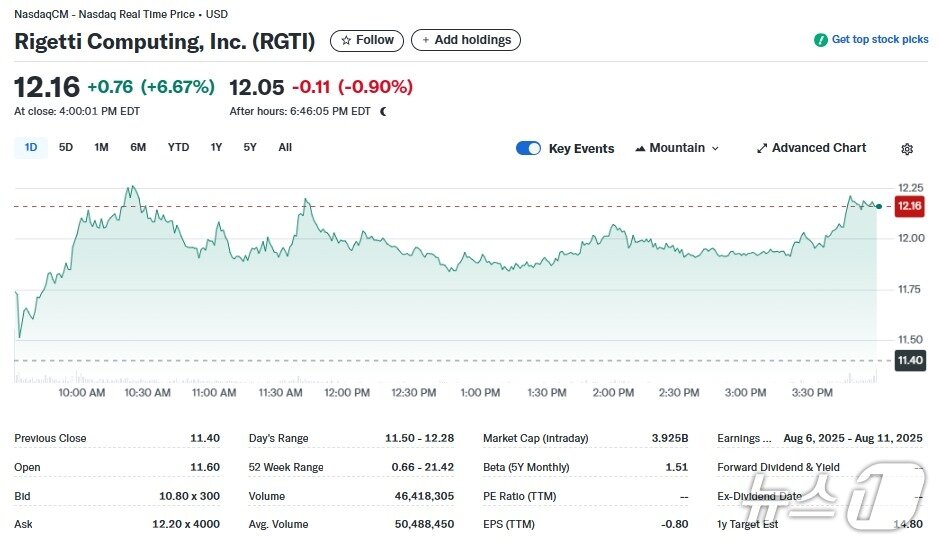Image resolution: width=939 pixels, height=544 pixels.
Task: Open chart settings gear icon
Action: point(907,149)
